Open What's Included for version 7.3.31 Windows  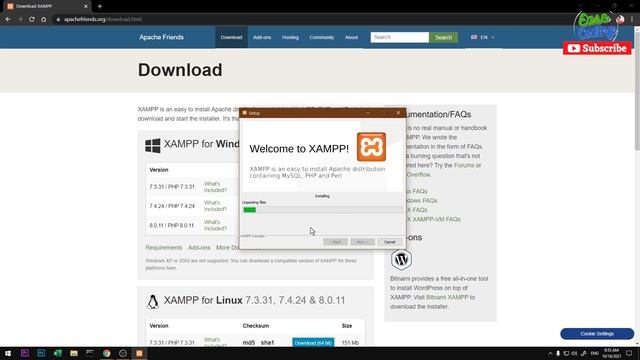(215, 187)
